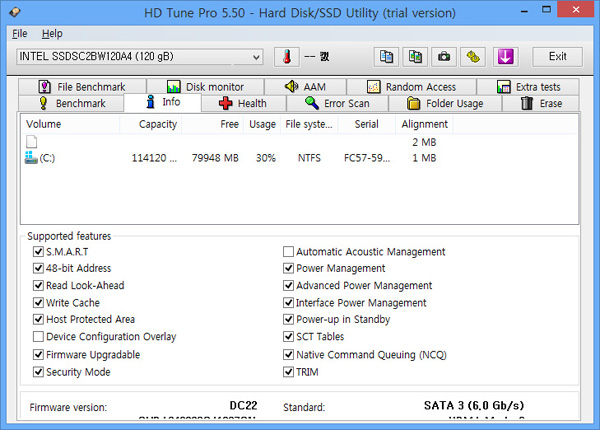This screenshot has width=600, height=430.
Task: Toggle Interface Power Management checkbox
Action: pos(288,303)
